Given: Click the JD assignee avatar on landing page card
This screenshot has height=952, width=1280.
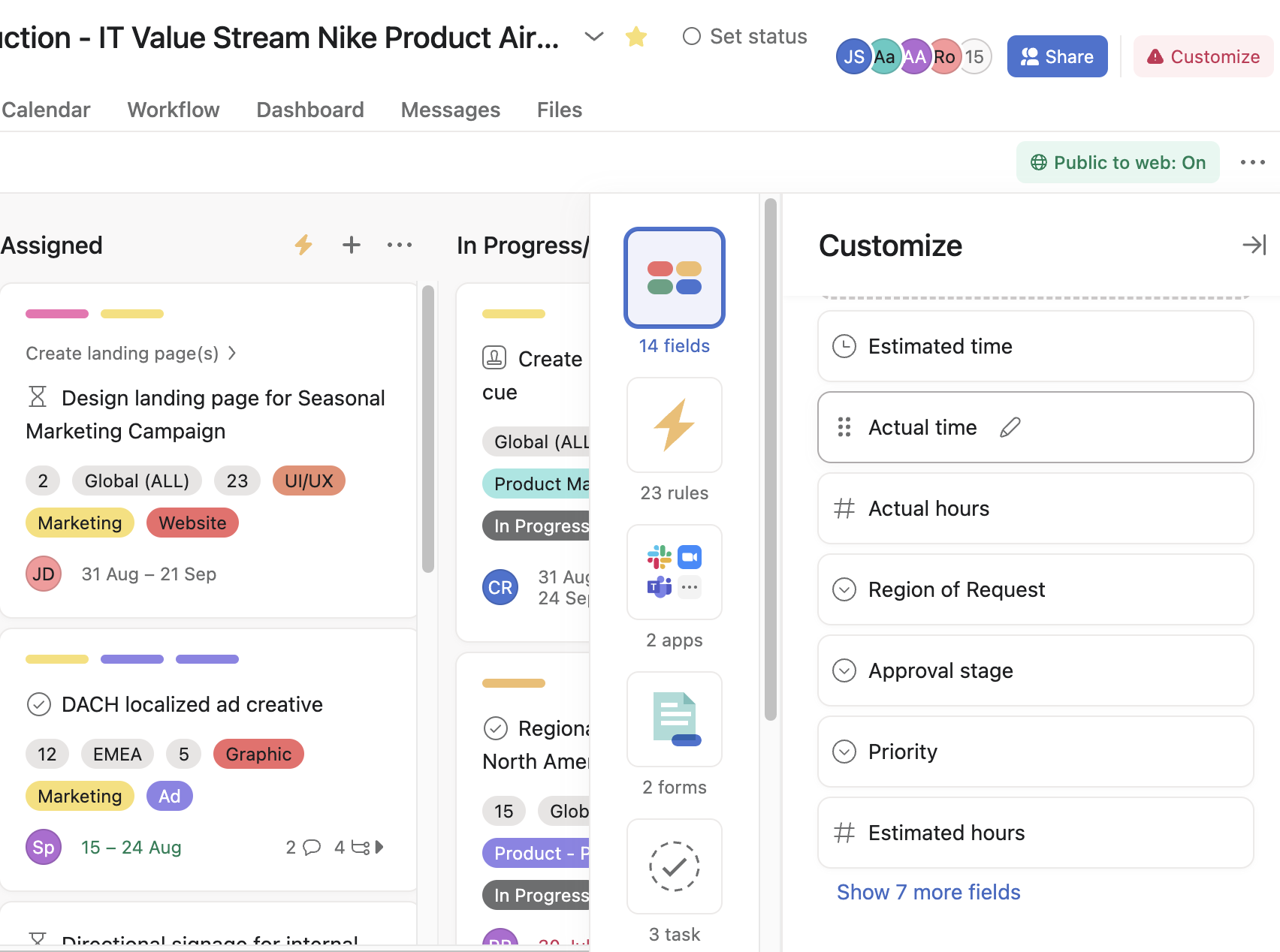Looking at the screenshot, I should tap(44, 574).
